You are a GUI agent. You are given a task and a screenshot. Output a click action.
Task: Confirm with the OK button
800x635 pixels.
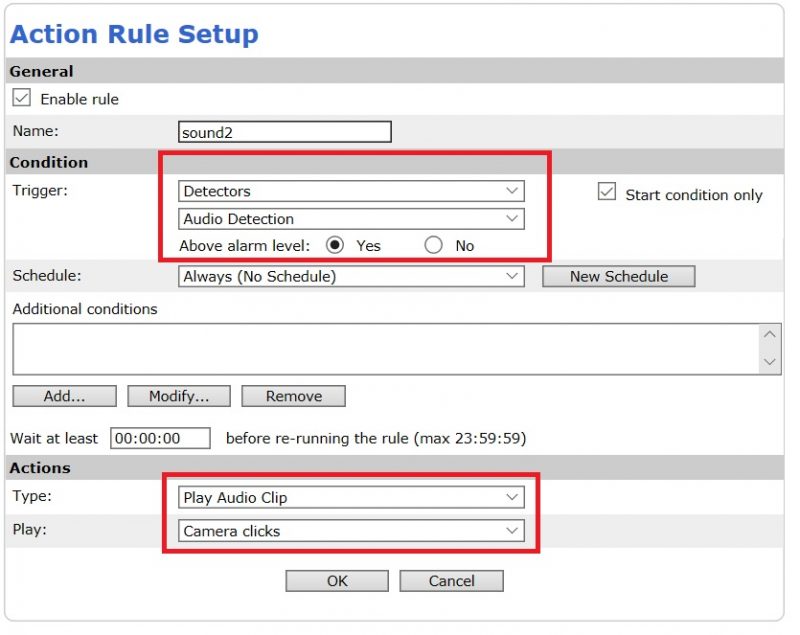[337, 581]
